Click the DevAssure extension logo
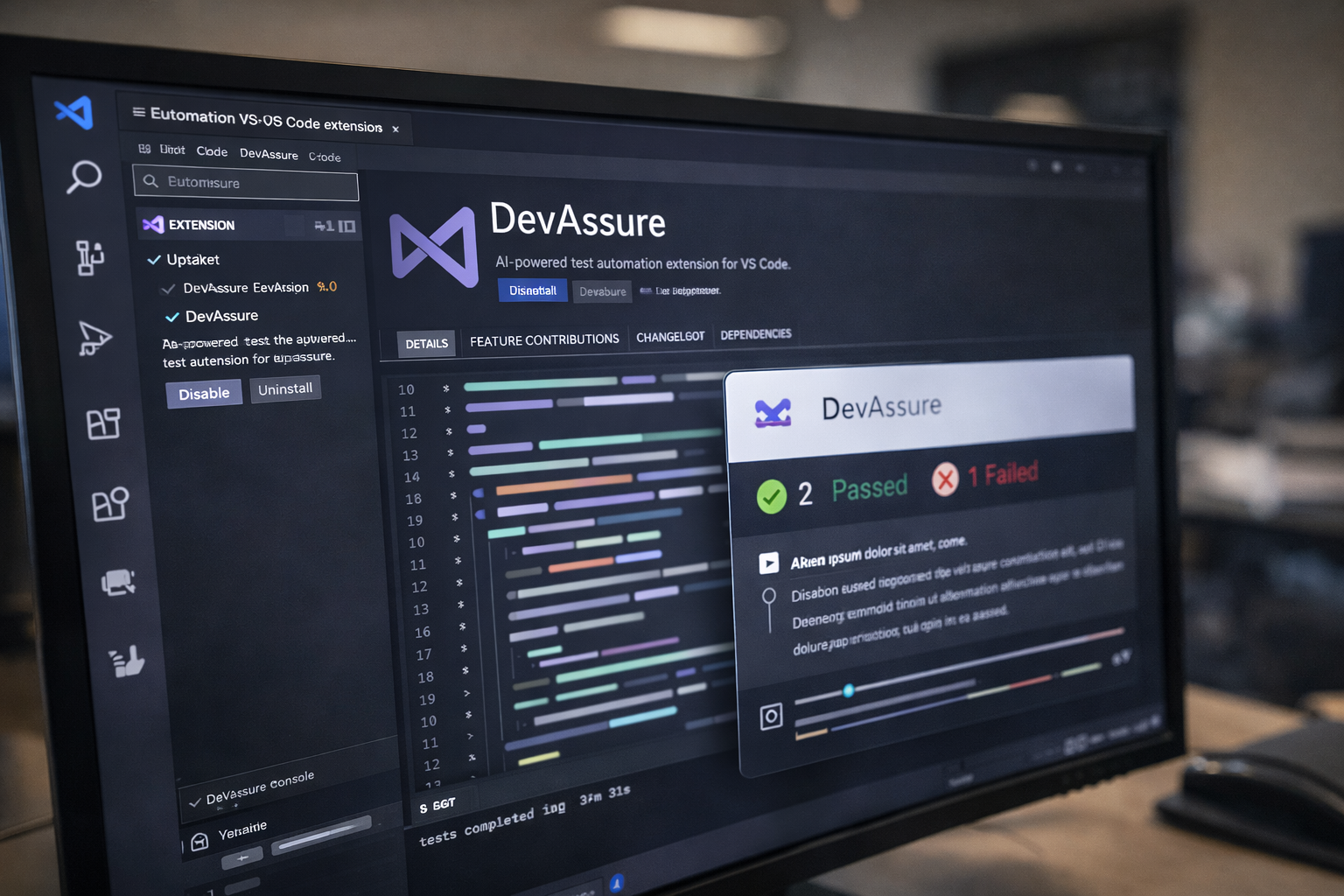The width and height of the screenshot is (1344, 896). tap(435, 246)
